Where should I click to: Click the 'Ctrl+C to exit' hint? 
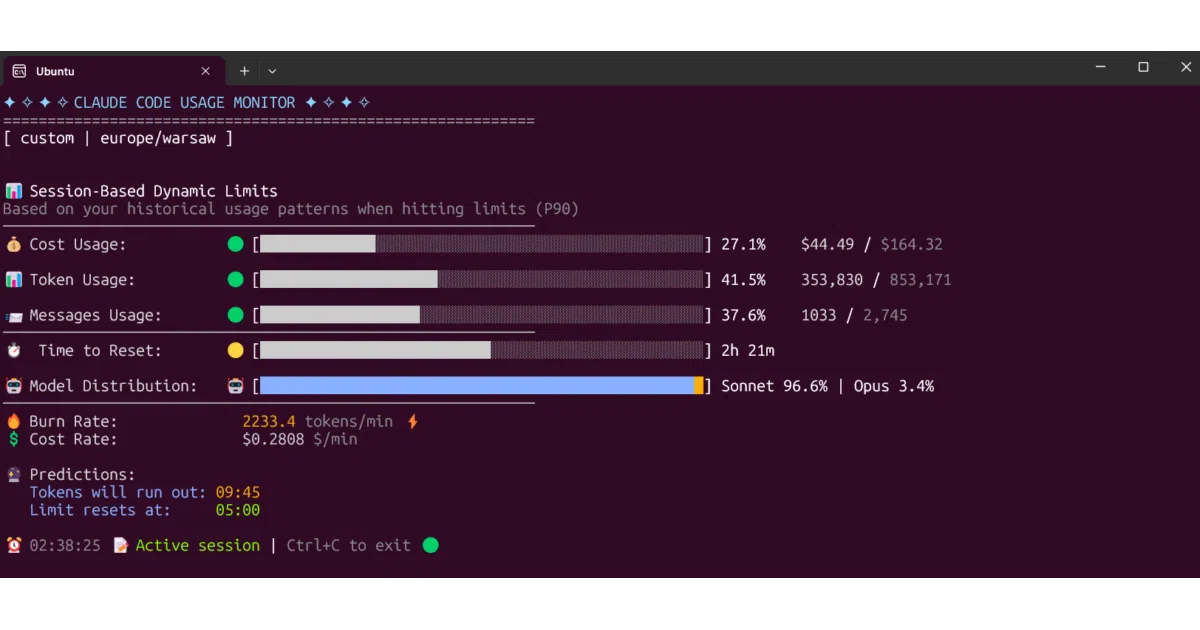(349, 545)
